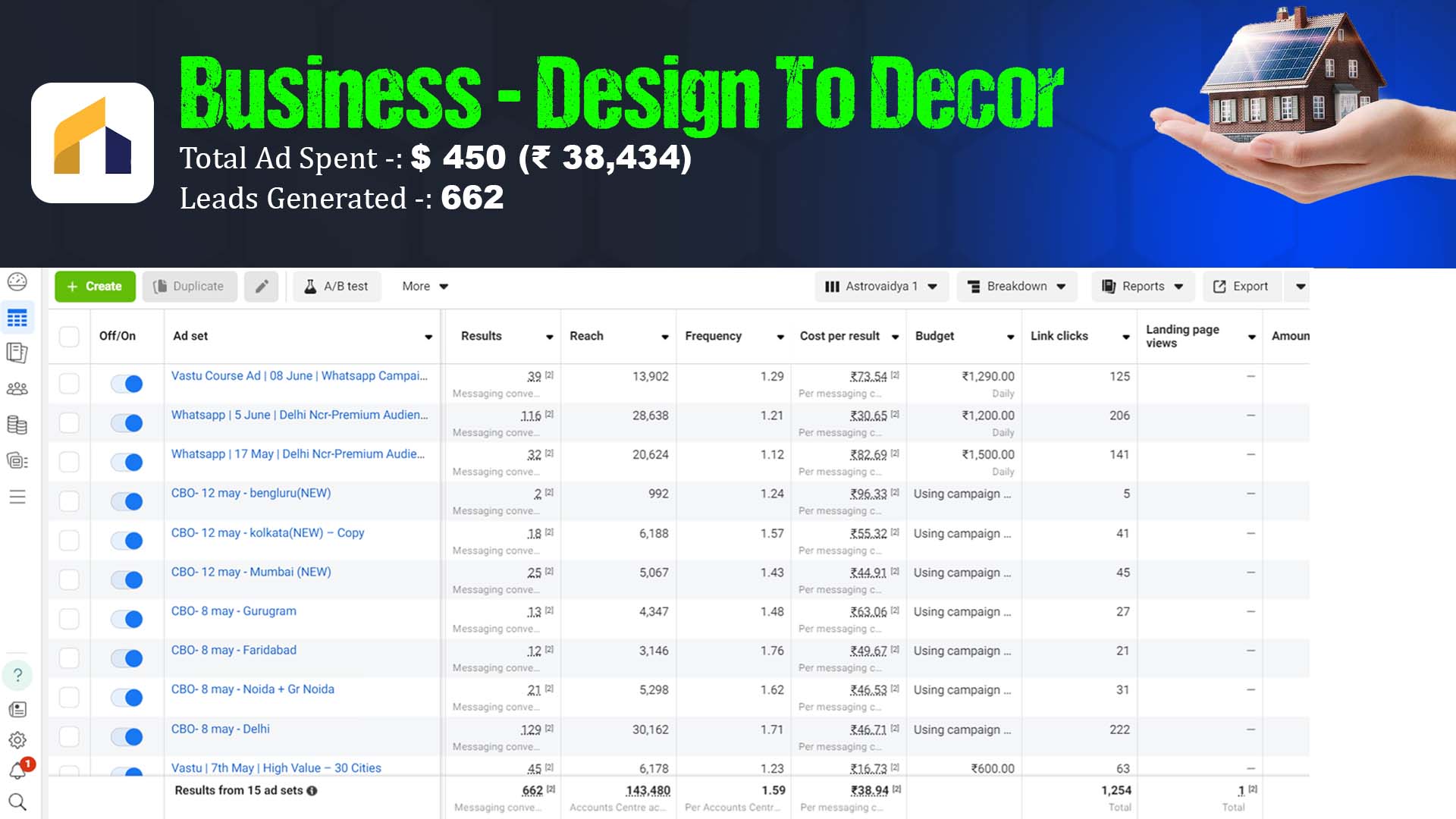This screenshot has height=819, width=1456.
Task: Click the green Create button
Action: (x=95, y=287)
